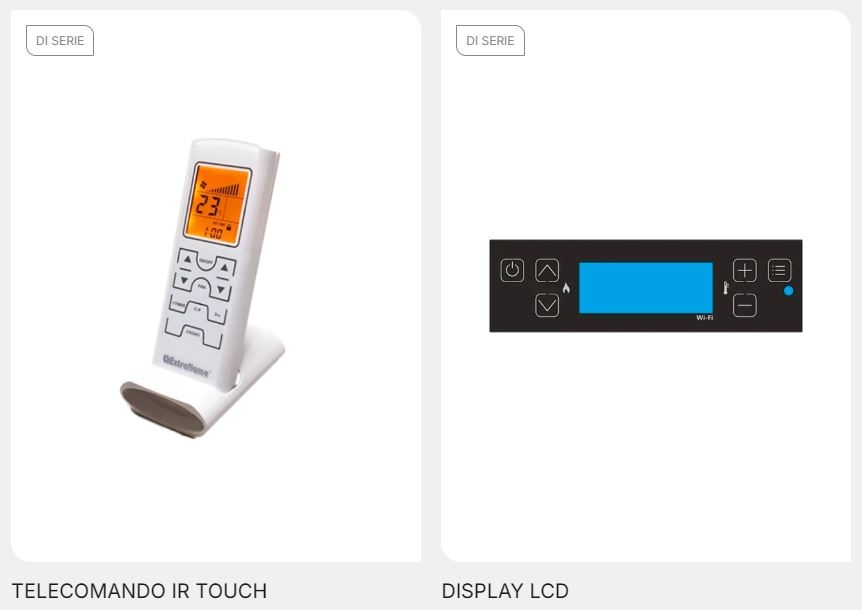Click the CRONO key on the remote
The height and width of the screenshot is (610, 862).
pyautogui.click(x=193, y=332)
